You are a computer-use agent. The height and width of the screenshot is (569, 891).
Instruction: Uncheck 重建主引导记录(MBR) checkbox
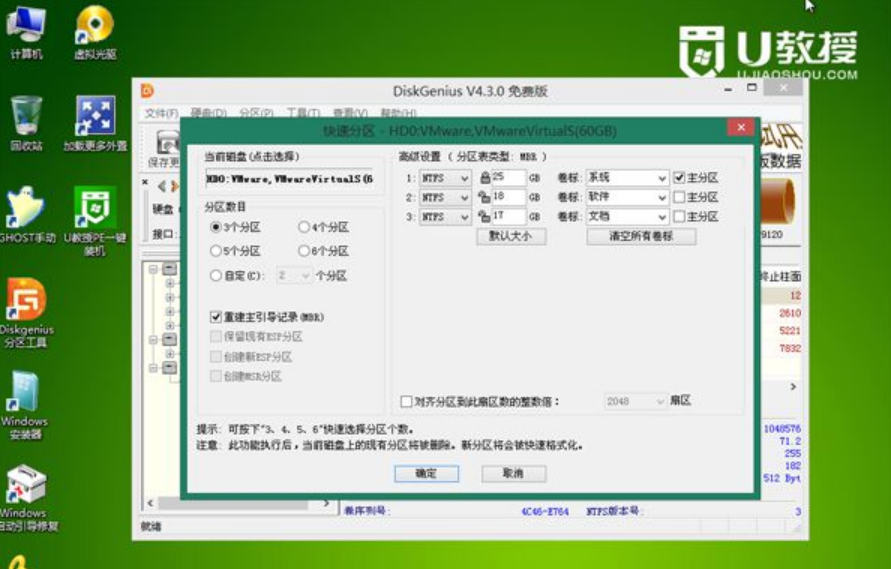pyautogui.click(x=215, y=317)
